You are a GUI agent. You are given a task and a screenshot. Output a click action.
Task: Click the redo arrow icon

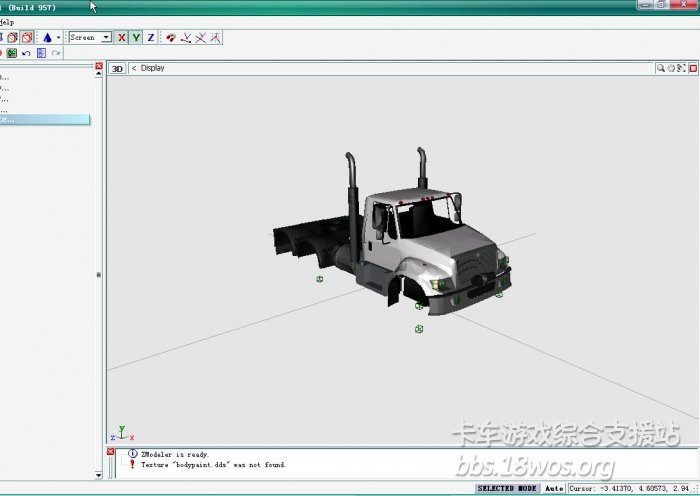(56, 53)
